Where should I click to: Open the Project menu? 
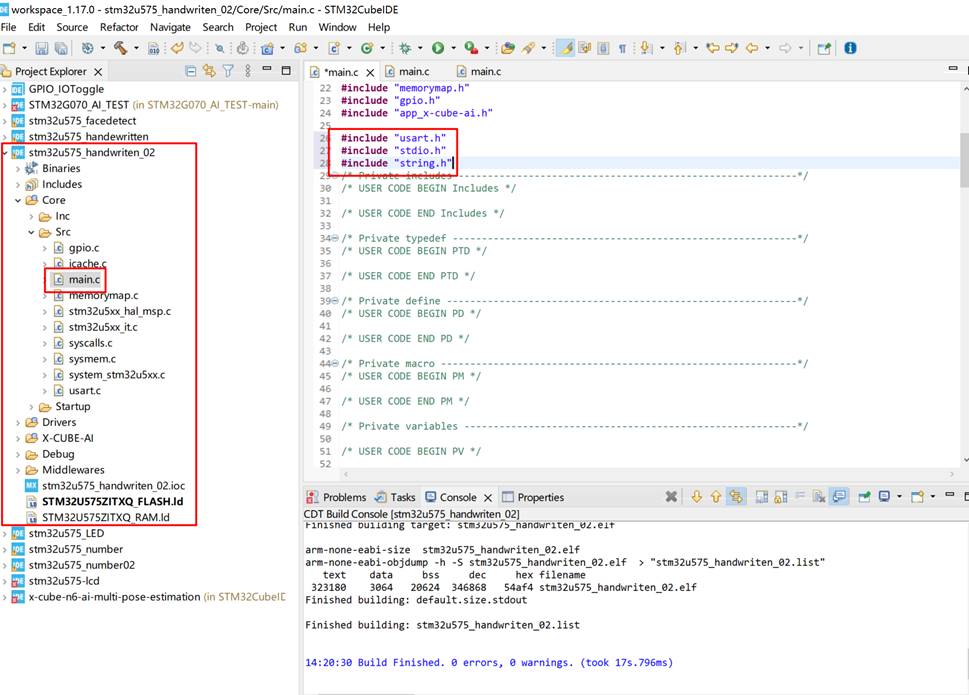tap(261, 27)
